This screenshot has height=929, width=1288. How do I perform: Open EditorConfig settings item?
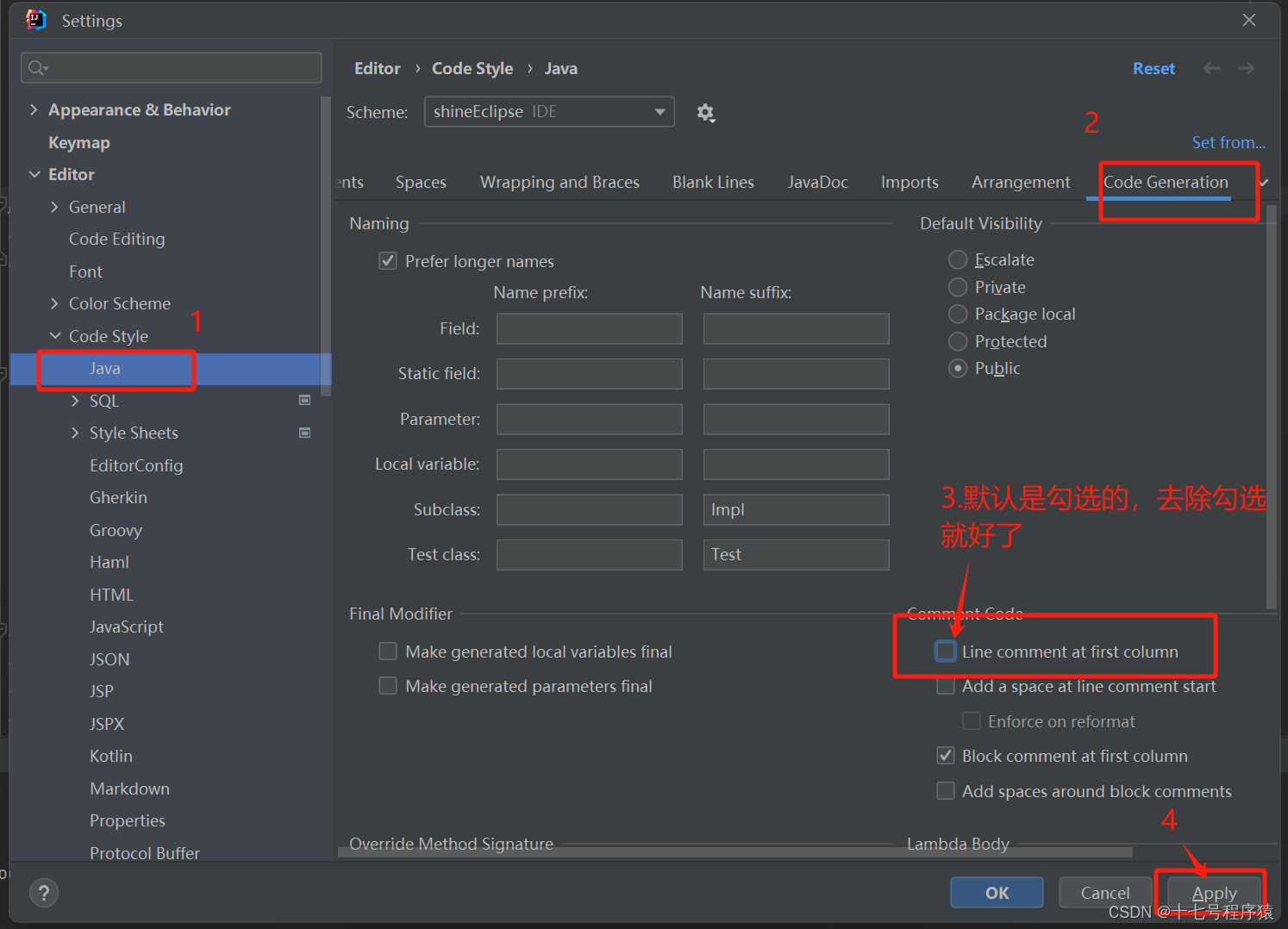click(x=136, y=465)
